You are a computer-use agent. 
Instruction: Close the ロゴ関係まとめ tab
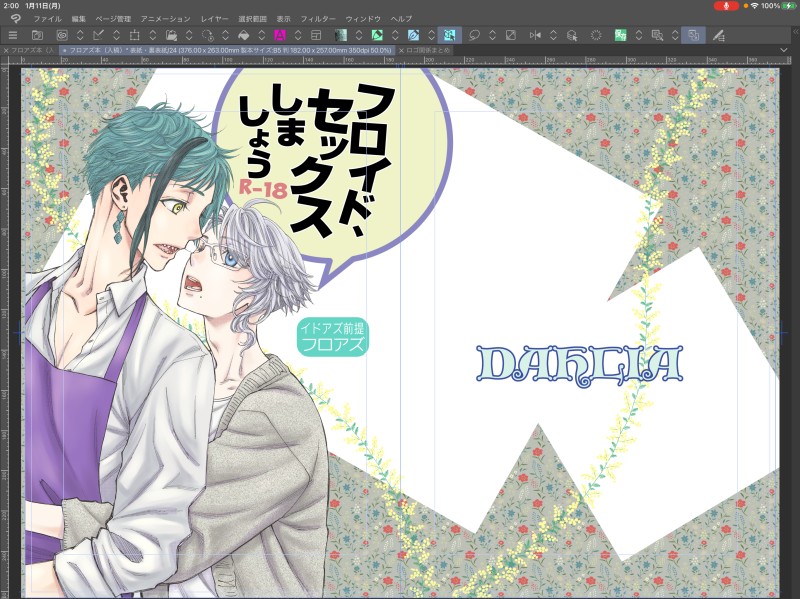[x=401, y=51]
